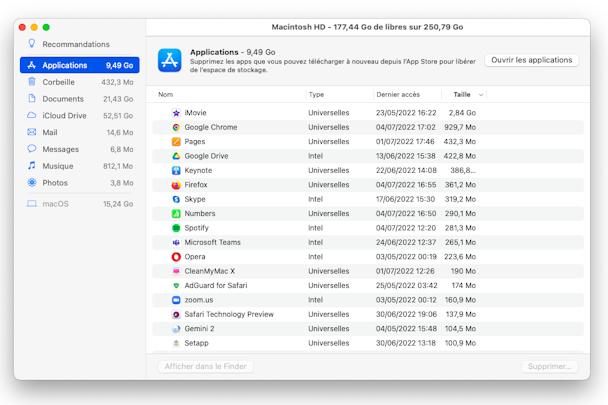Screen dimensions: 608x405
Task: Sort list by the Nom column header
Action: coord(166,94)
